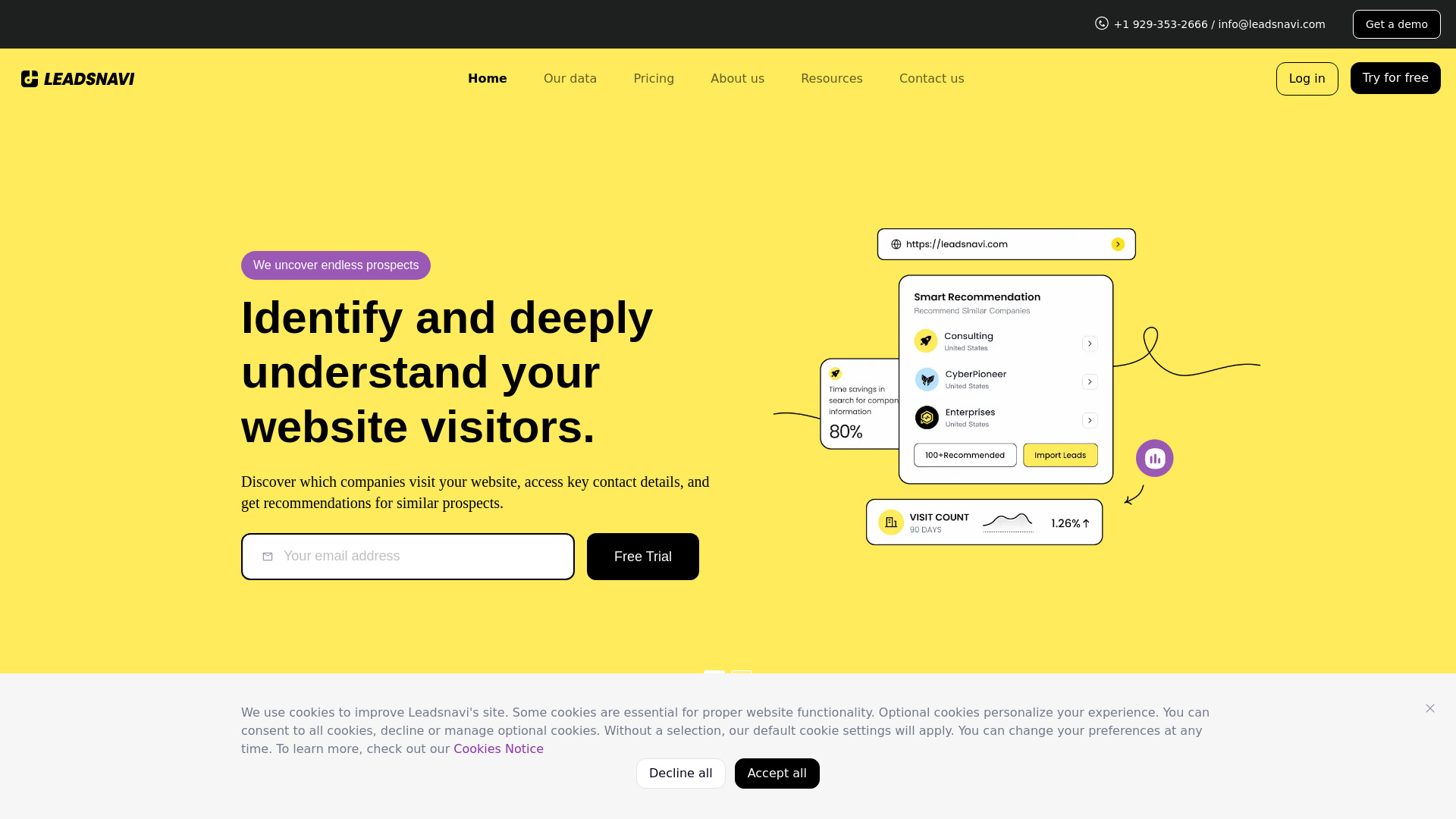Click the Free Trial button
The height and width of the screenshot is (819, 1456).
(x=643, y=556)
